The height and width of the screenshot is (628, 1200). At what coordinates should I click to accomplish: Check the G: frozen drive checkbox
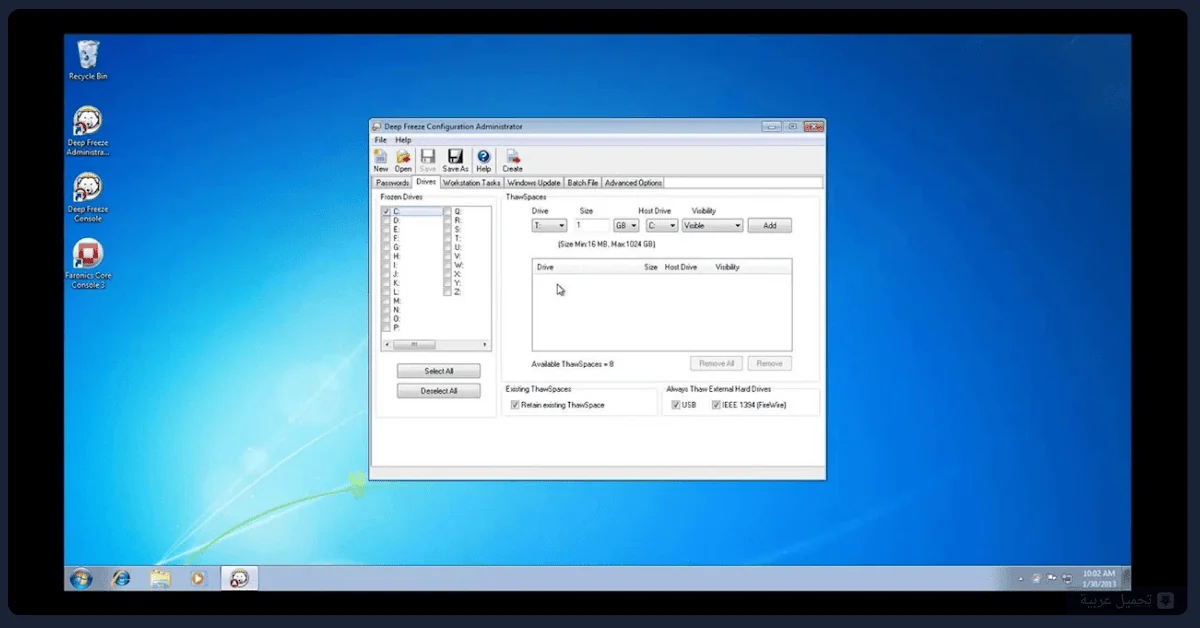(386, 247)
